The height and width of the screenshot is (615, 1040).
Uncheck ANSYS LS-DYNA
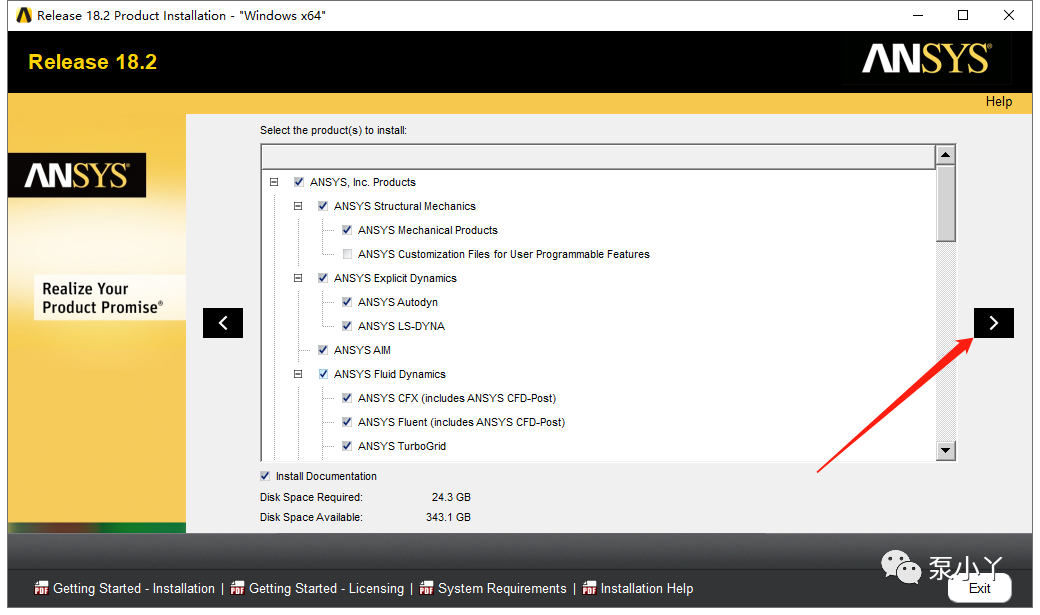click(x=347, y=326)
